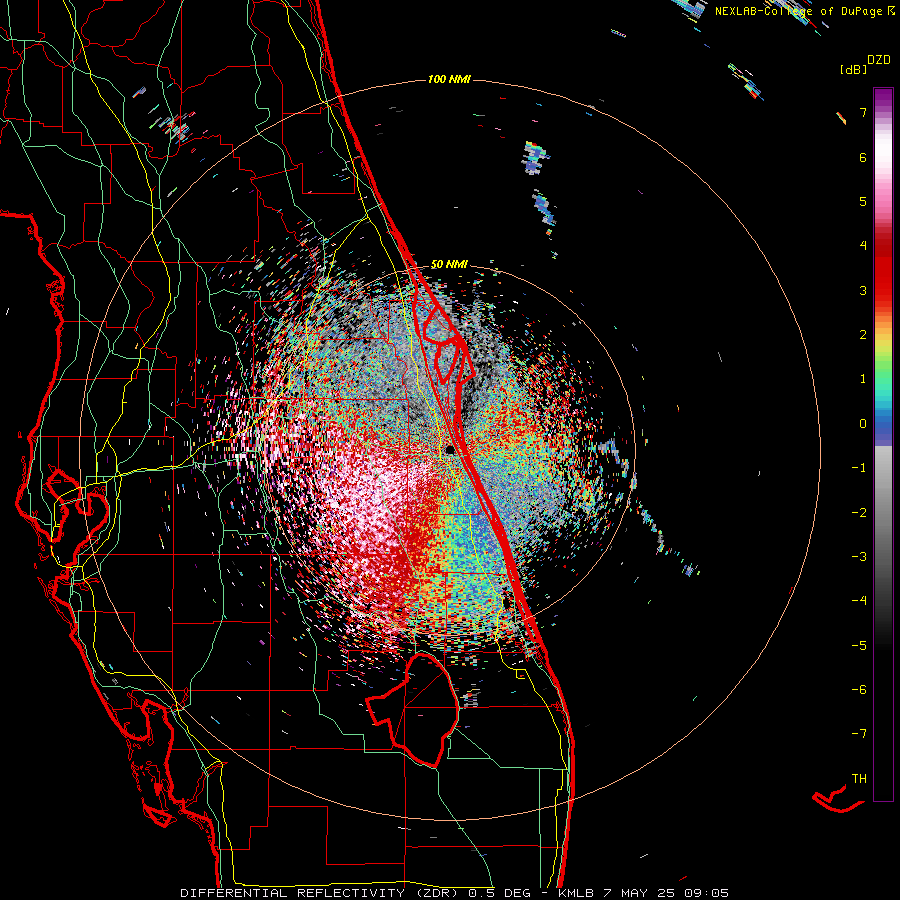Viewport: 900px width, 900px height.
Task: Click the "-4" colorbar tick label
Action: click(x=859, y=601)
